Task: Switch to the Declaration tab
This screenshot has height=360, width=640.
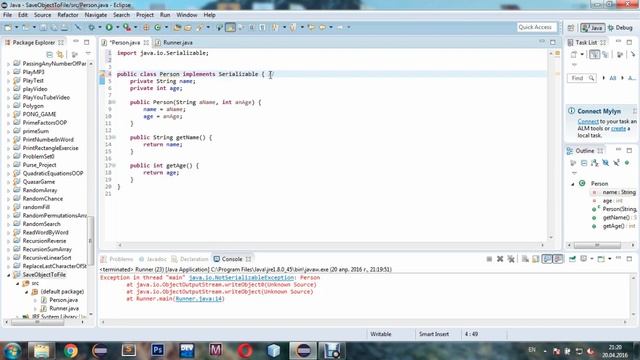Action: click(x=190, y=259)
